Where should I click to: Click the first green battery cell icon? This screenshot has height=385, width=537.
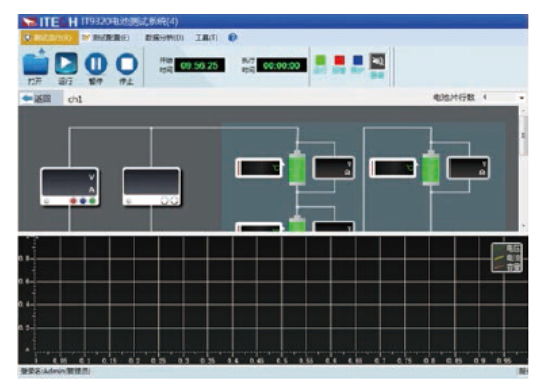(297, 168)
